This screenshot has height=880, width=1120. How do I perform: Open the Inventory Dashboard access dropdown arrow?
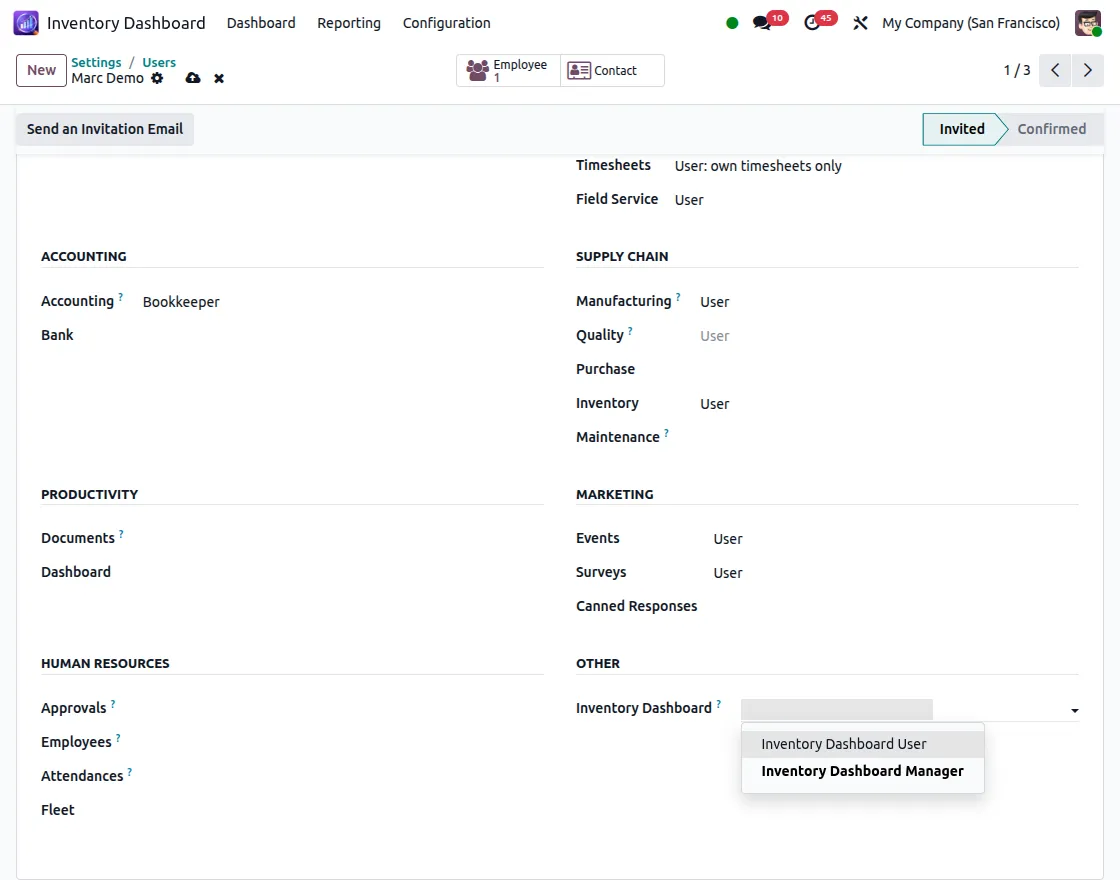point(1075,711)
